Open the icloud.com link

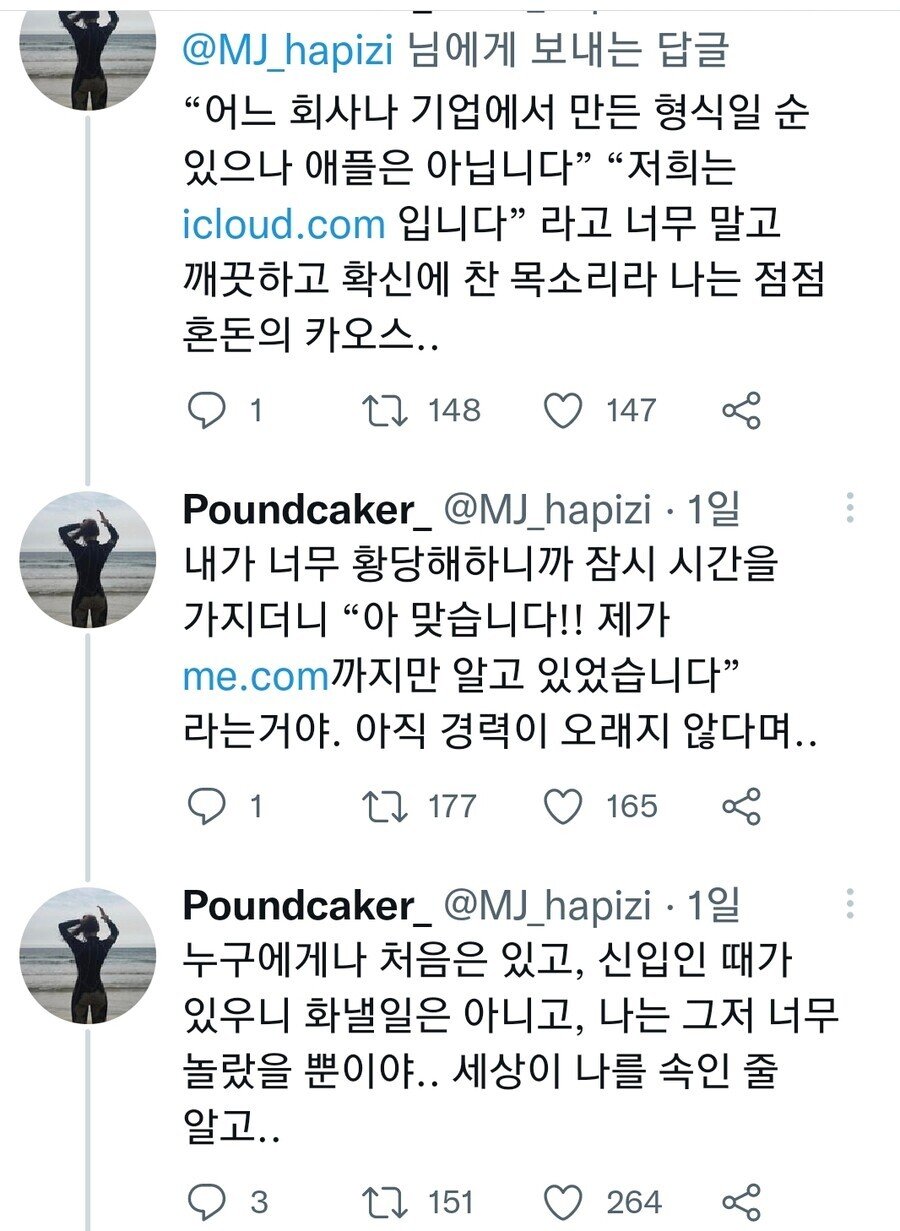coord(284,223)
